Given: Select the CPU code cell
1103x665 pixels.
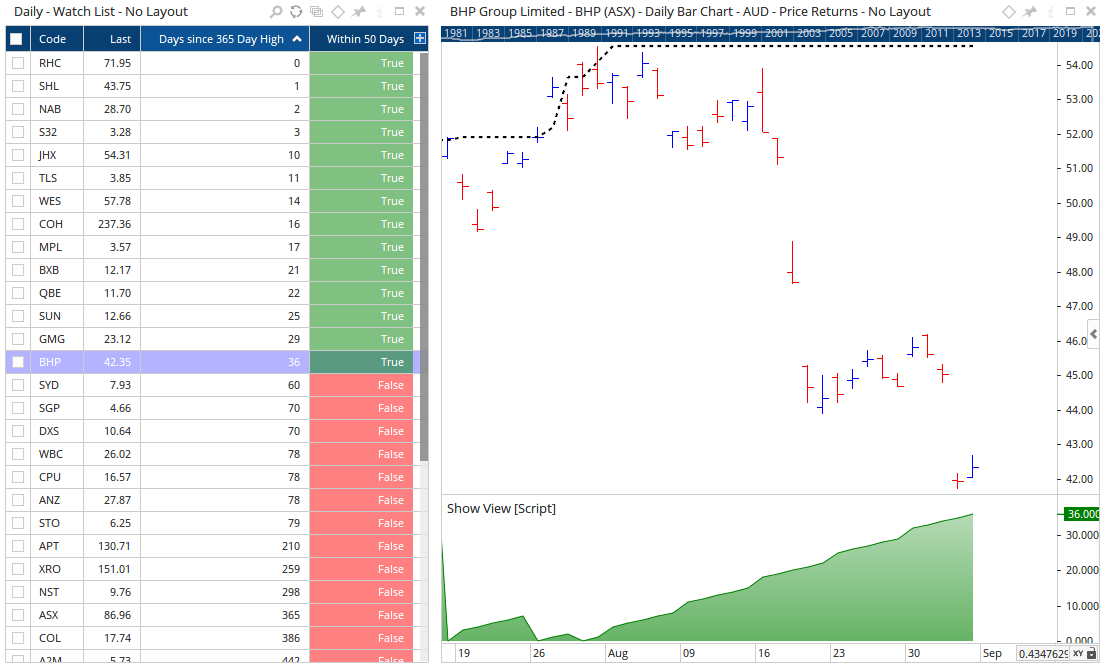Looking at the screenshot, I should pyautogui.click(x=57, y=476).
